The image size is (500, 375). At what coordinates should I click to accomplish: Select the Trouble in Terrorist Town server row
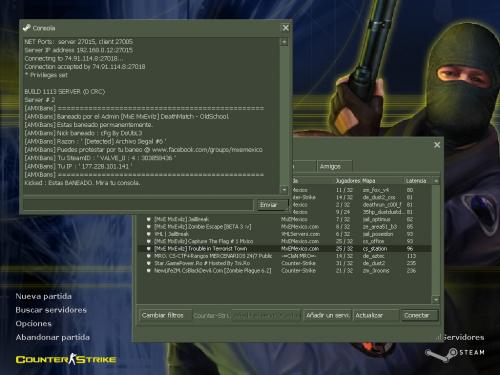(285, 249)
